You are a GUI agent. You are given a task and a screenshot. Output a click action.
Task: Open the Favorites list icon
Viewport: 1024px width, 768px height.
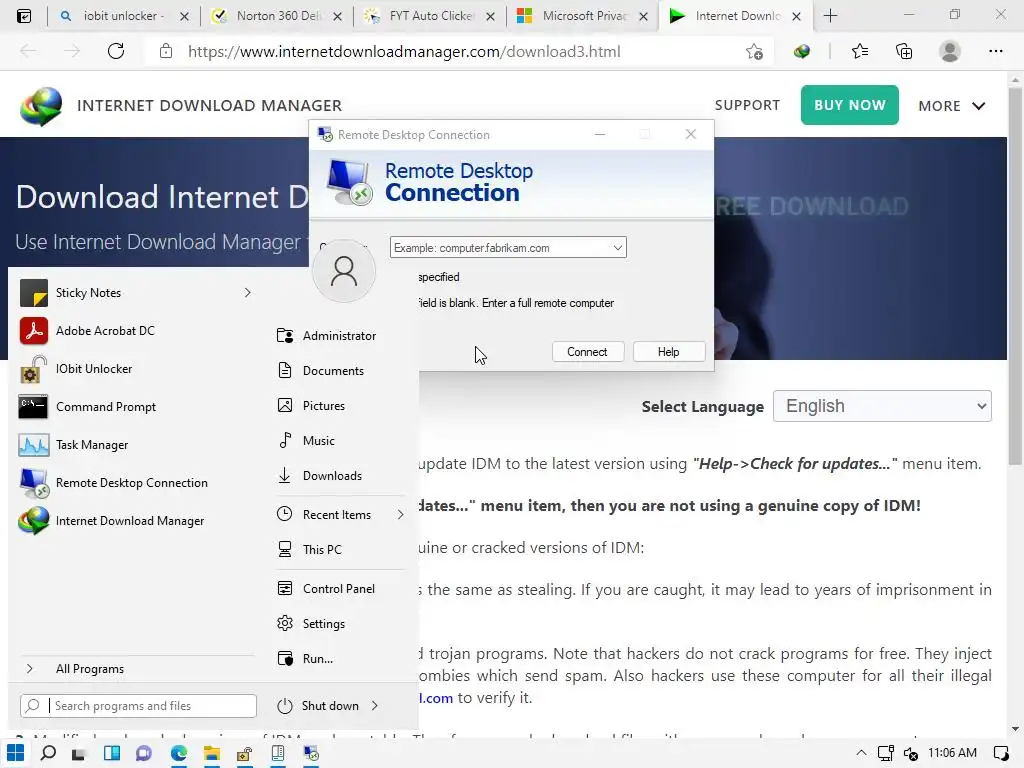860,51
